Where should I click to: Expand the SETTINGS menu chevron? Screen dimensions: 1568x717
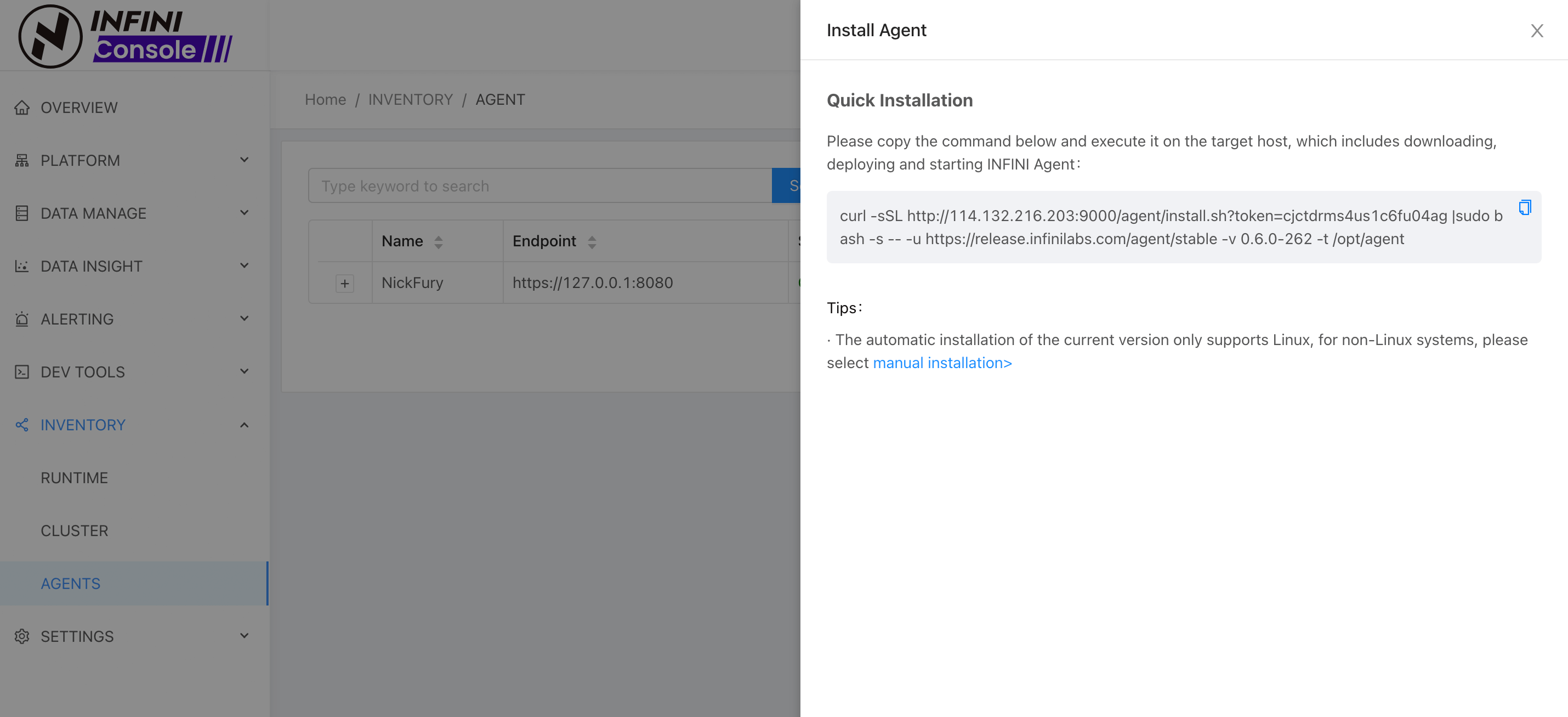[244, 635]
